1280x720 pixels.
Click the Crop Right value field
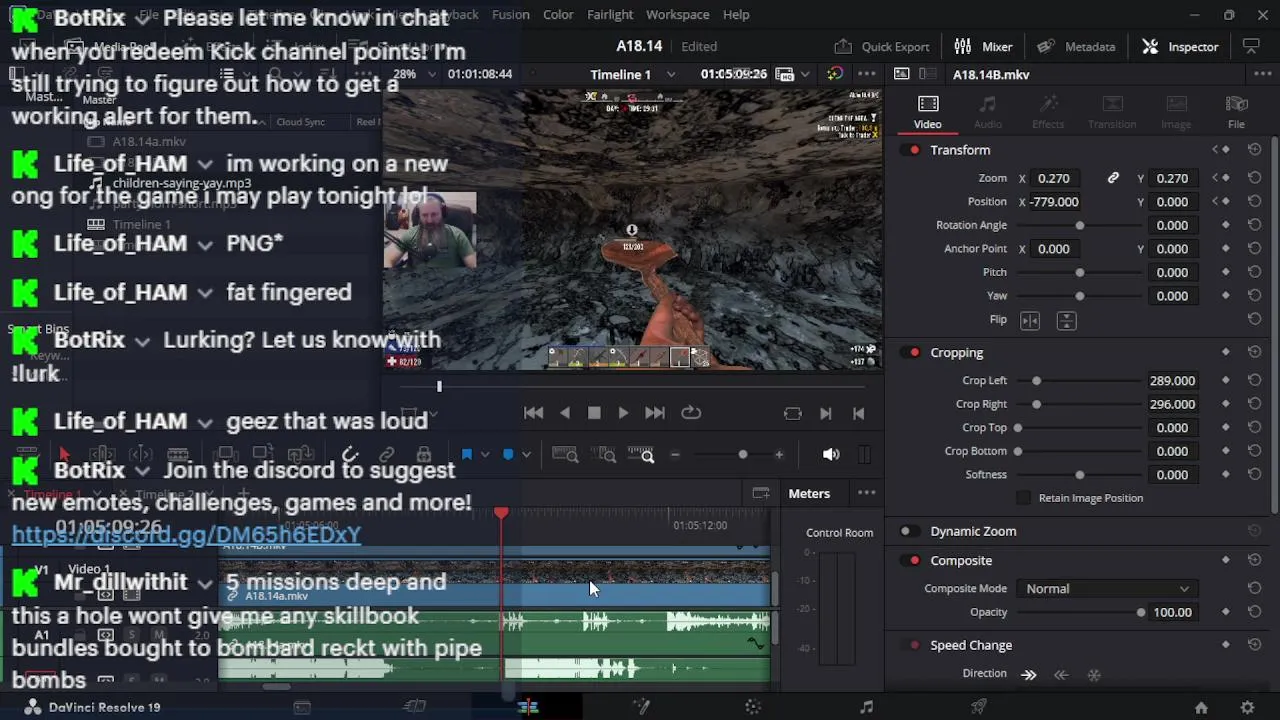pos(1172,405)
